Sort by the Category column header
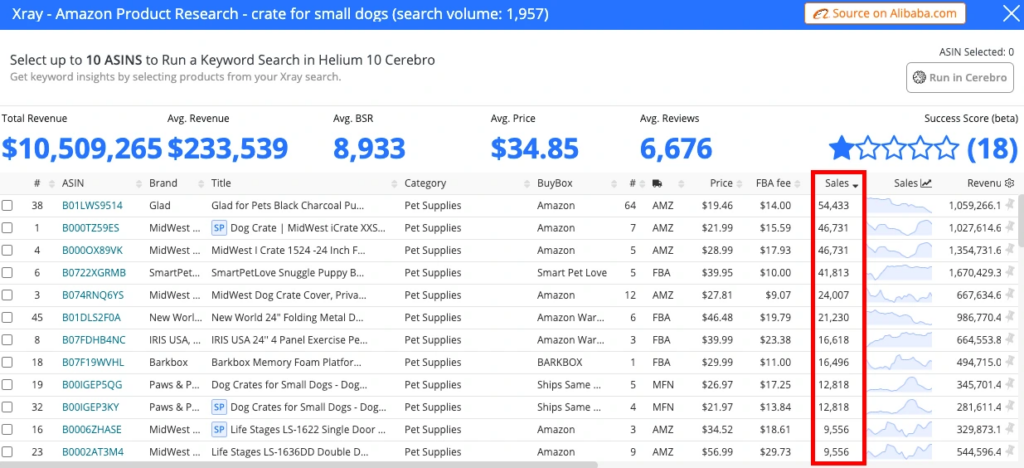Viewport: 1024px width, 468px height. click(425, 184)
